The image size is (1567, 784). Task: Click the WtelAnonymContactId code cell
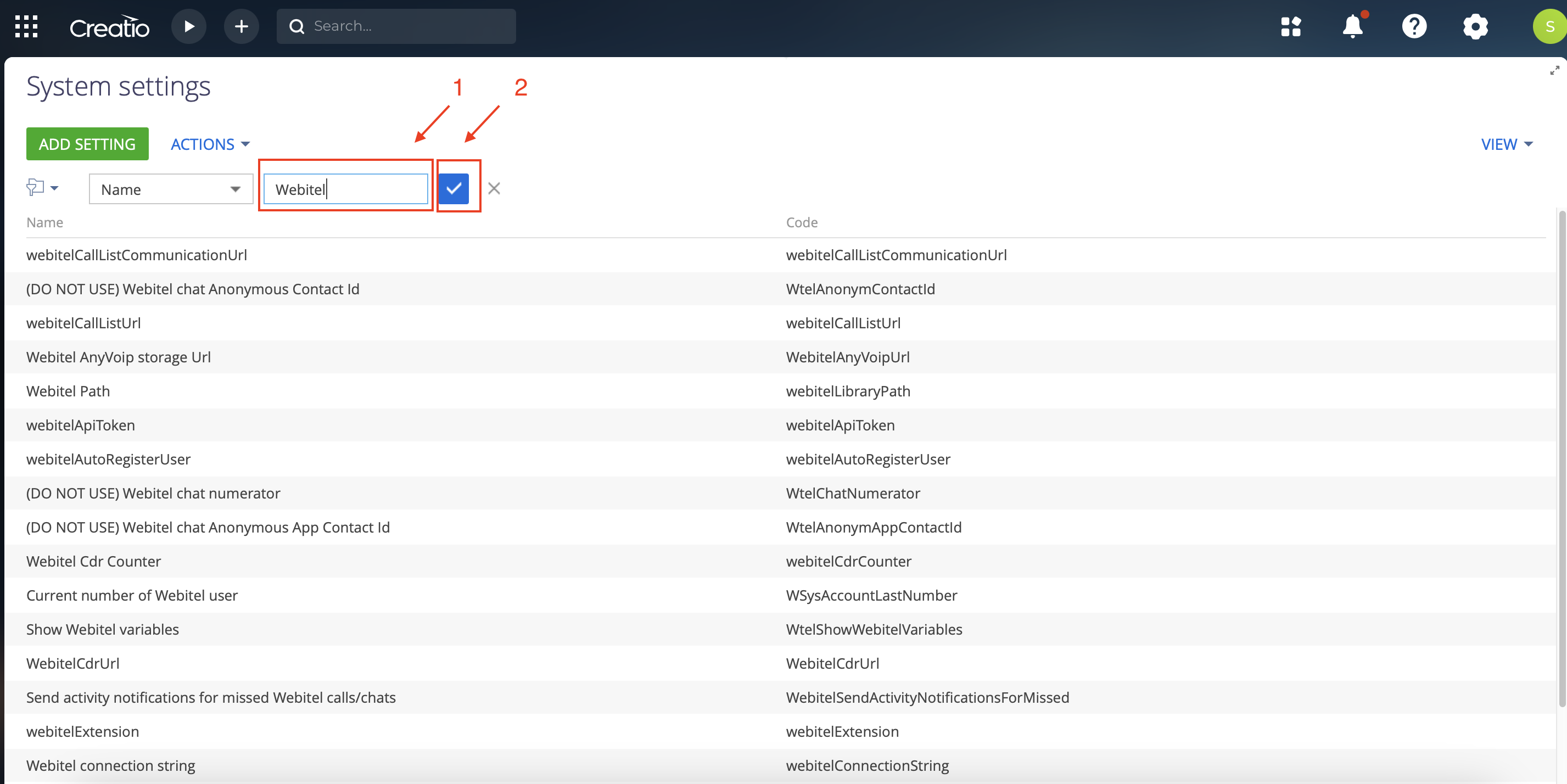[860, 289]
